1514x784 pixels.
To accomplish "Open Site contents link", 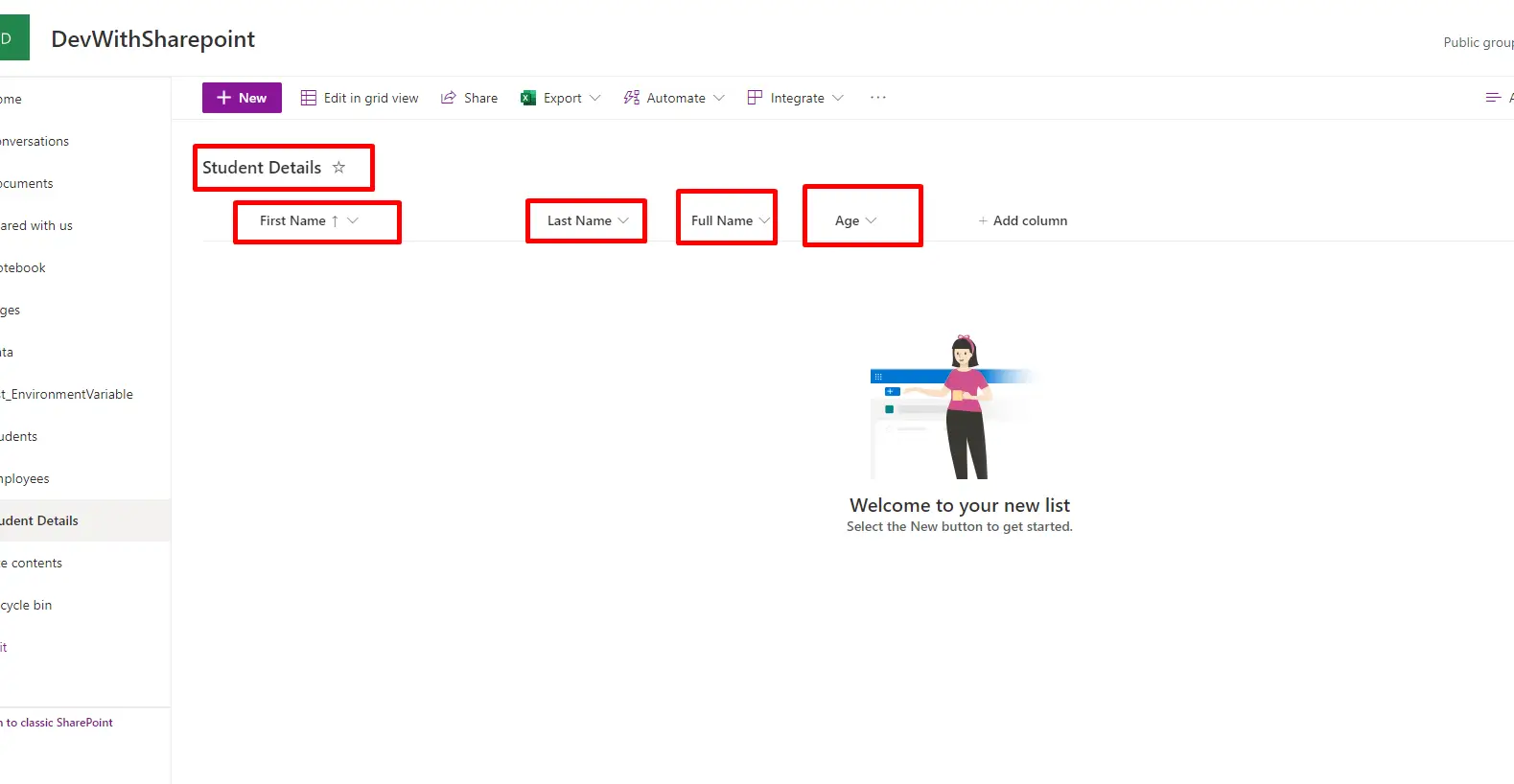I will [x=31, y=563].
